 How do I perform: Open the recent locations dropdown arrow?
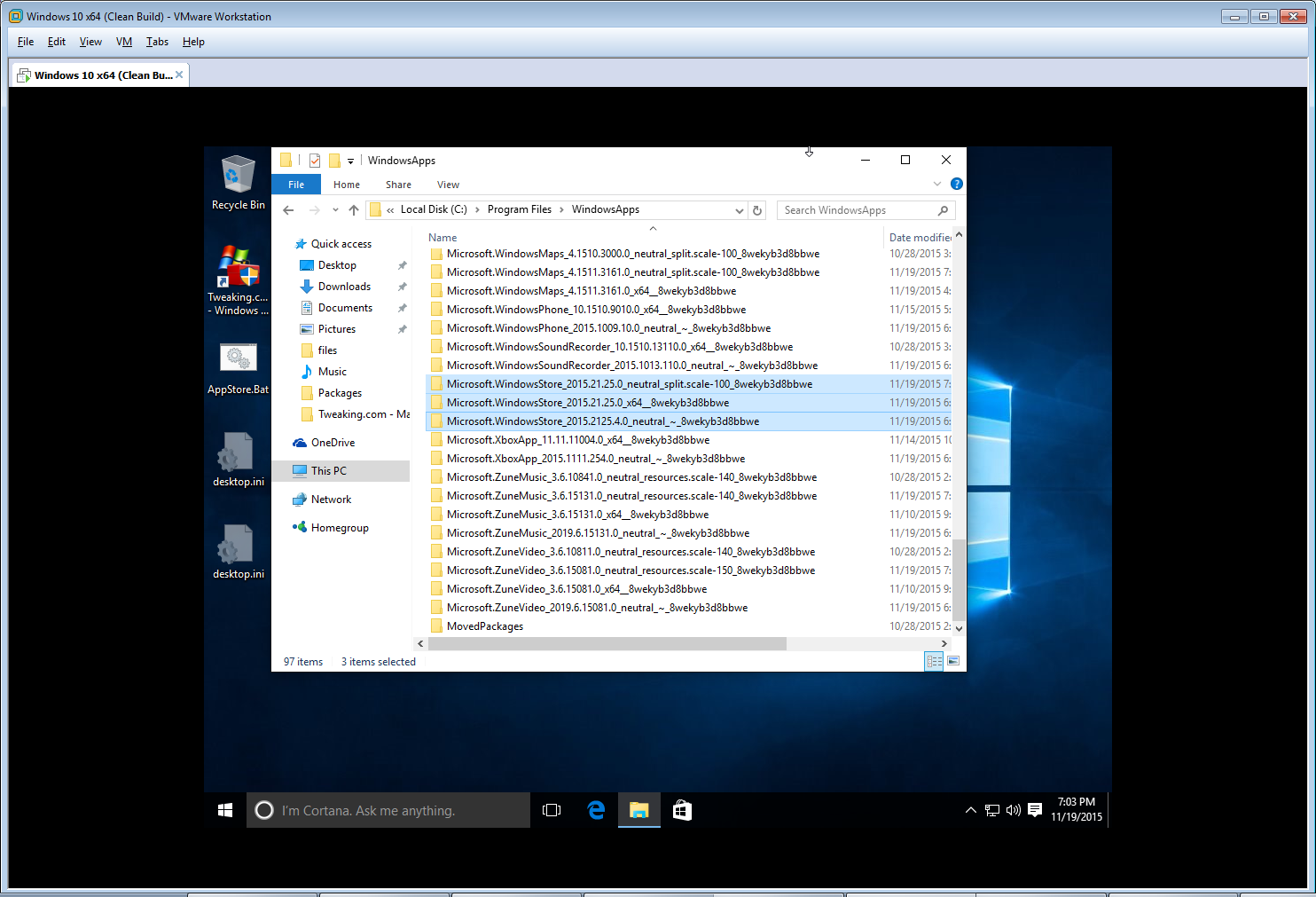(335, 210)
